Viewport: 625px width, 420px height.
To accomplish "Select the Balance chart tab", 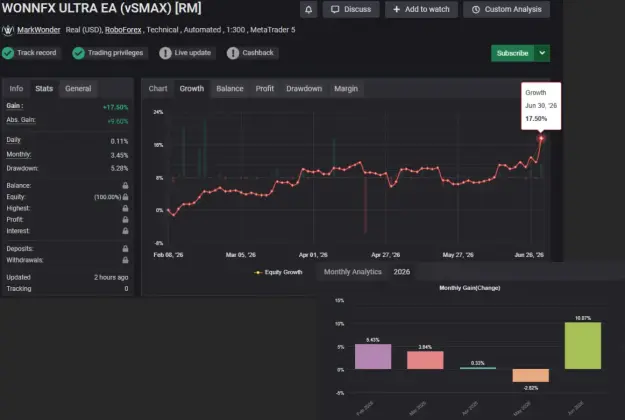I will pos(230,88).
